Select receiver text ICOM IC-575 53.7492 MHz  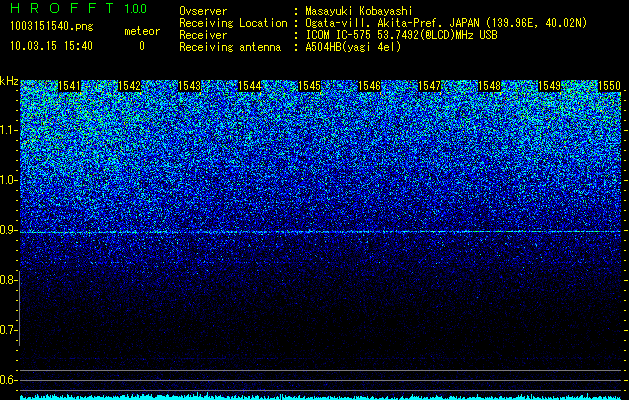(x=401, y=35)
